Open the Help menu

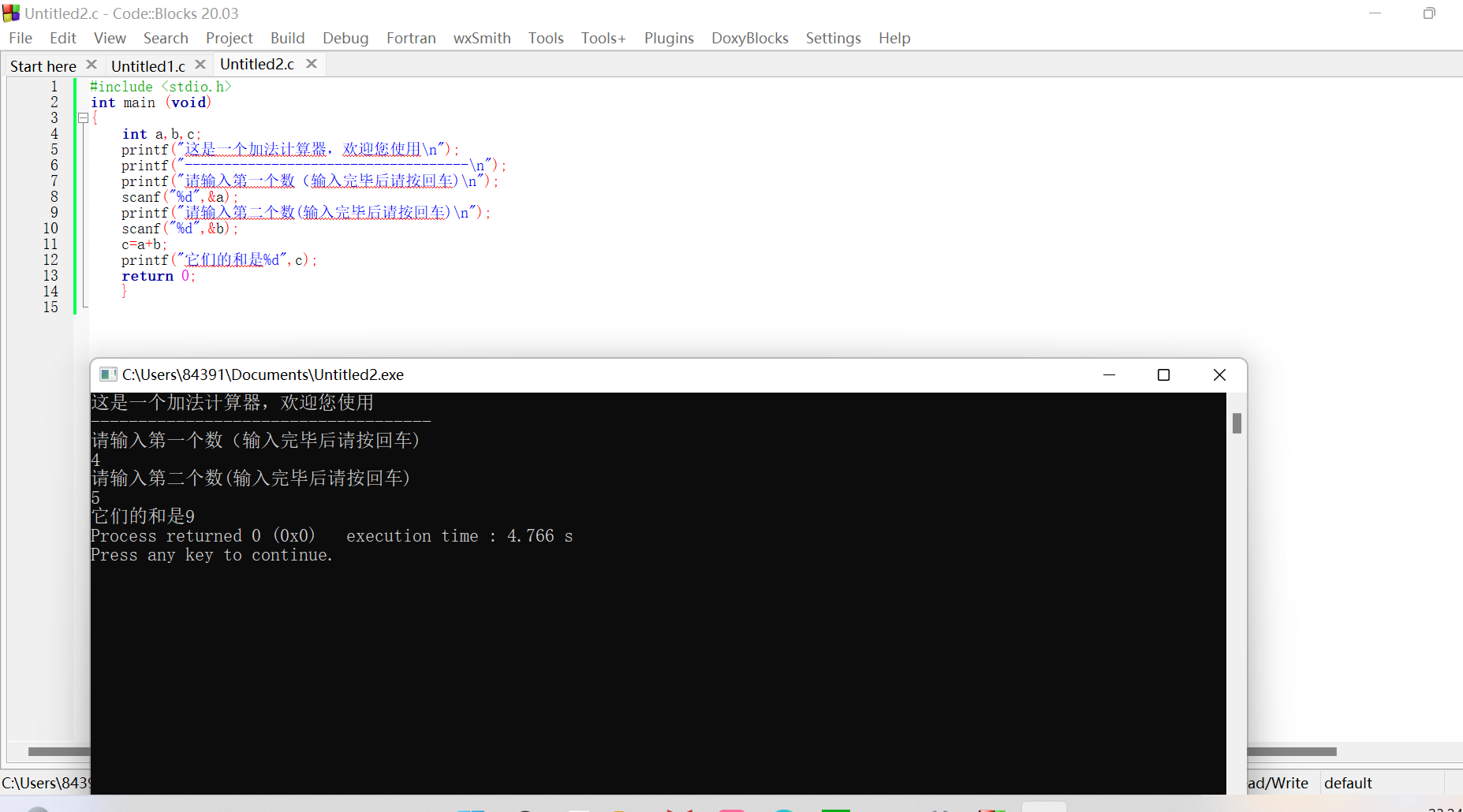(x=894, y=38)
